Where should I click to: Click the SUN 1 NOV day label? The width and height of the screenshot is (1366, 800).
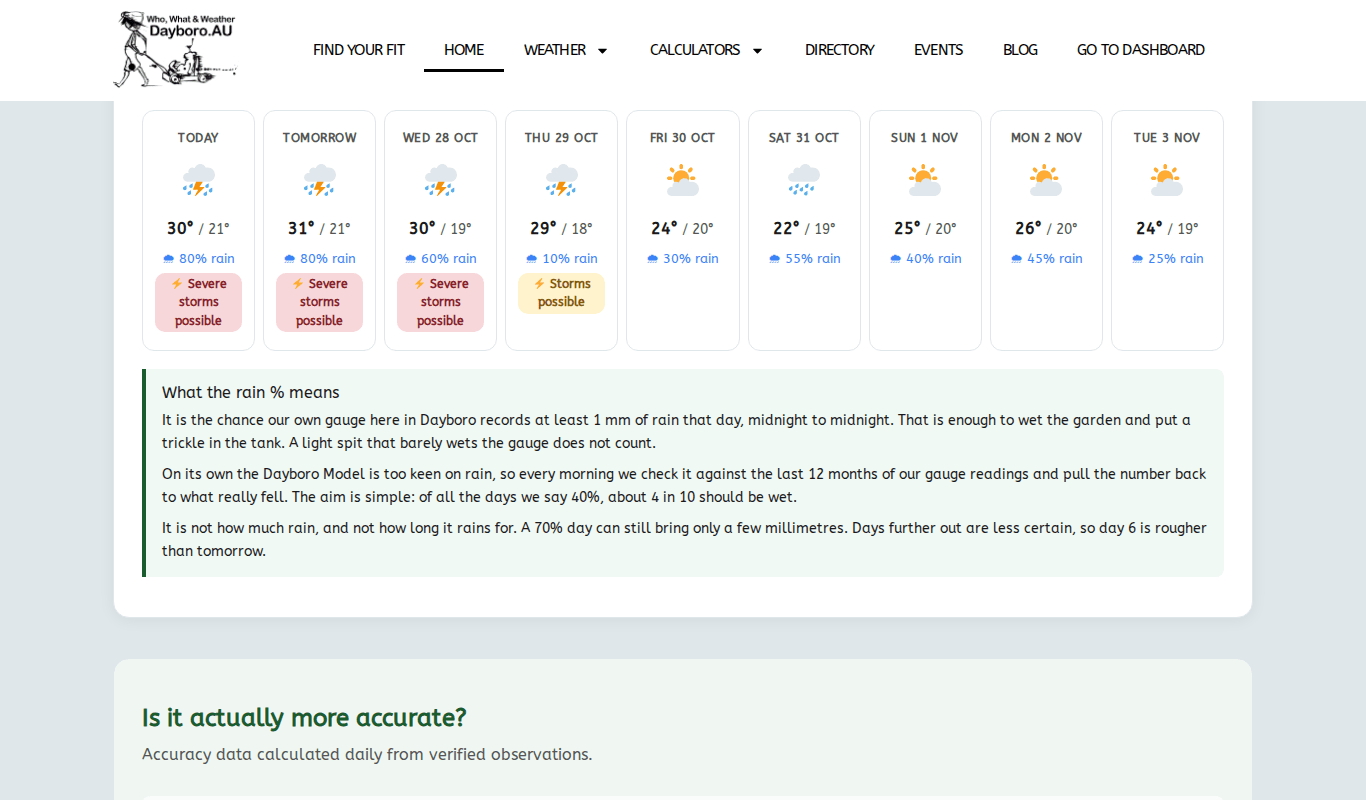coord(924,138)
